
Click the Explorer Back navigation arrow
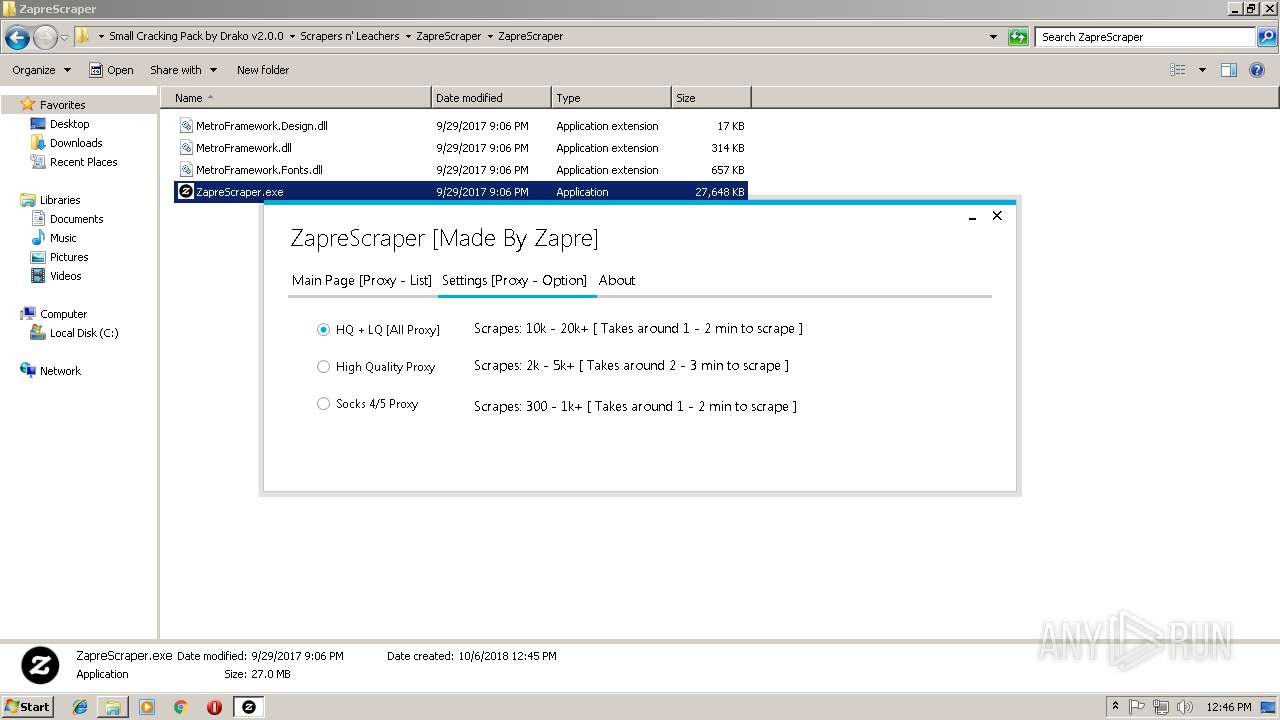pos(17,38)
